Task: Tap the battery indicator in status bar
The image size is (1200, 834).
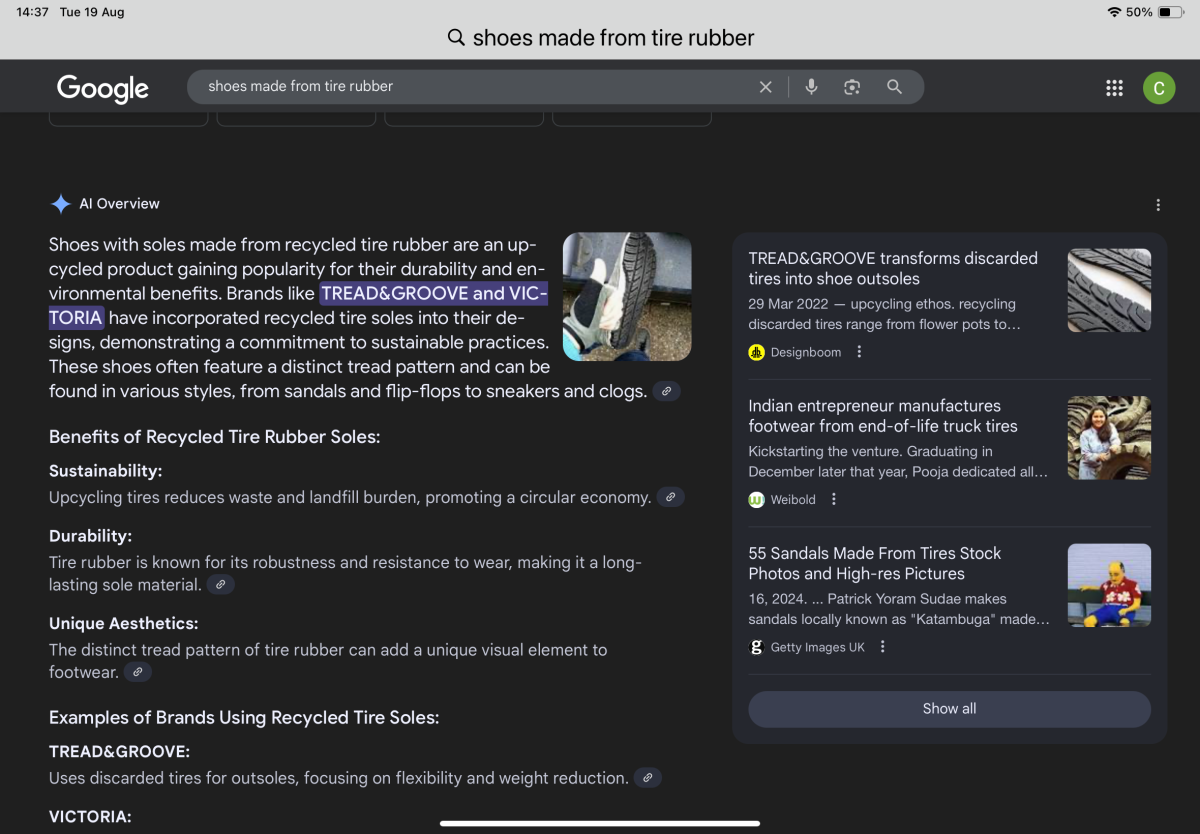Action: 1172,12
